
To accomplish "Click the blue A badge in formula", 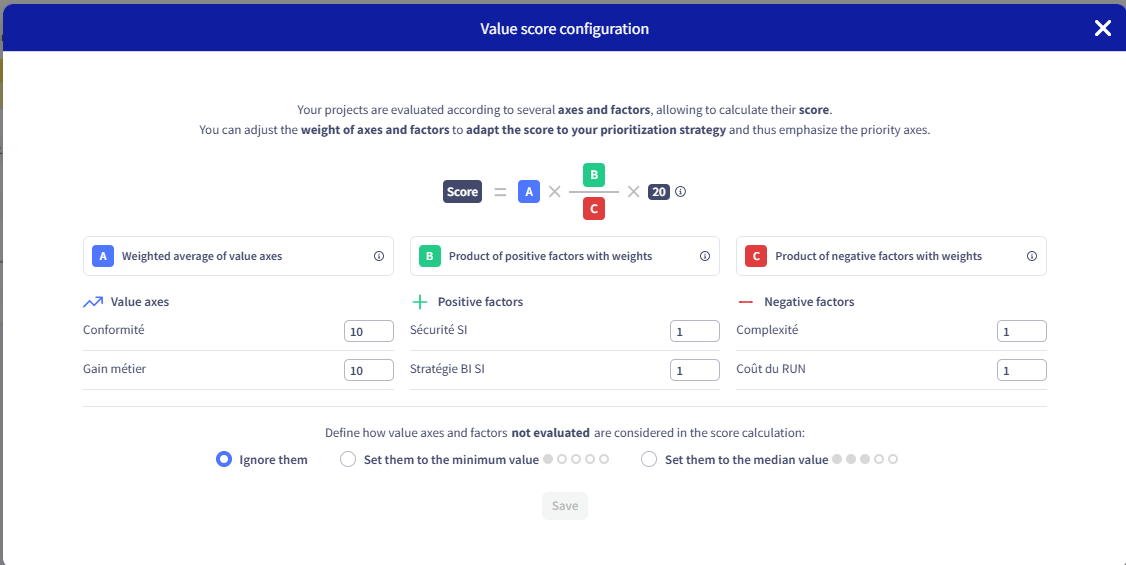I will [529, 192].
